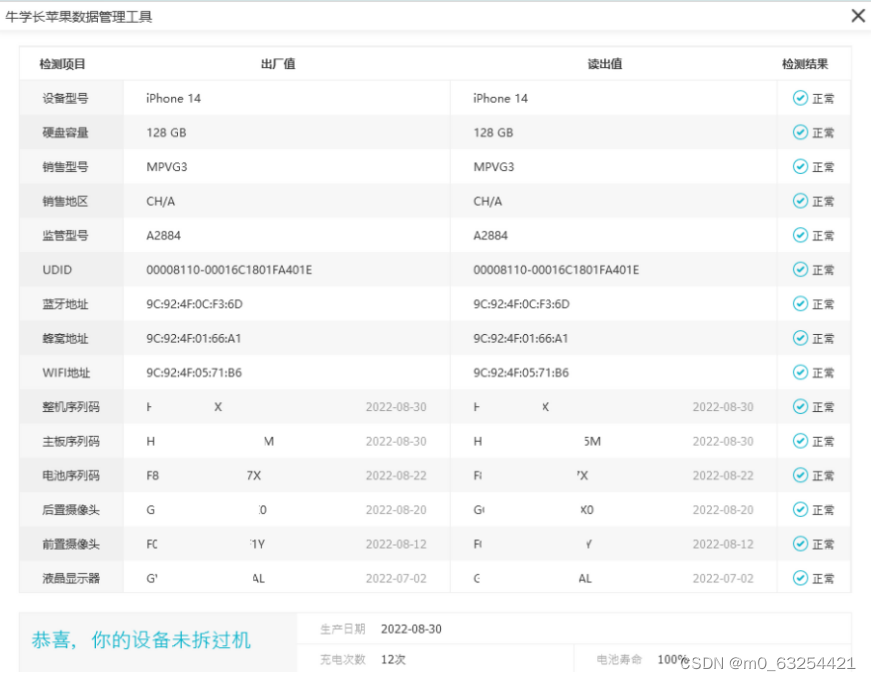Click the check icon in 设备型号 row

[x=800, y=98]
